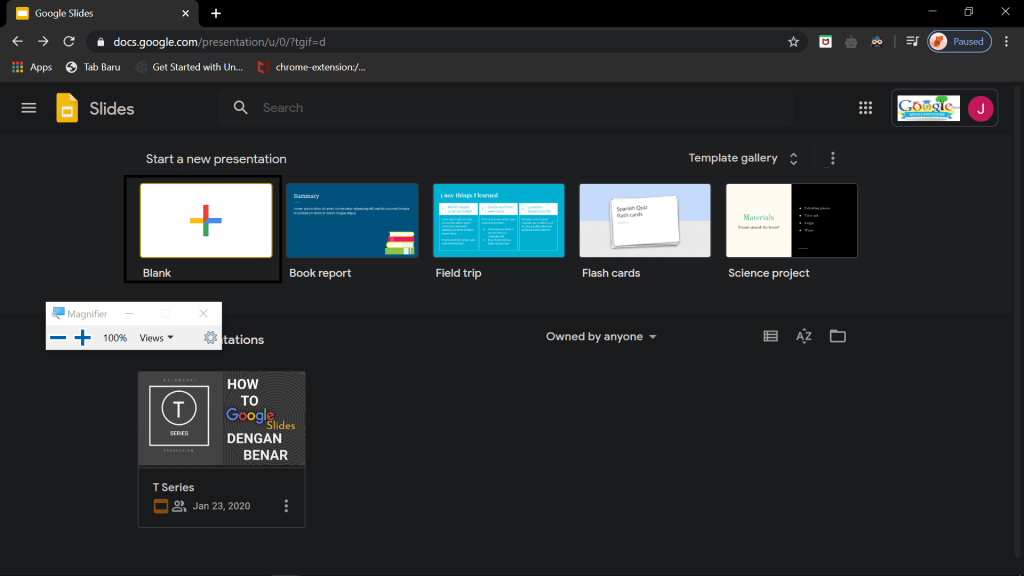Open the Magnifier Views dropdown

(156, 338)
